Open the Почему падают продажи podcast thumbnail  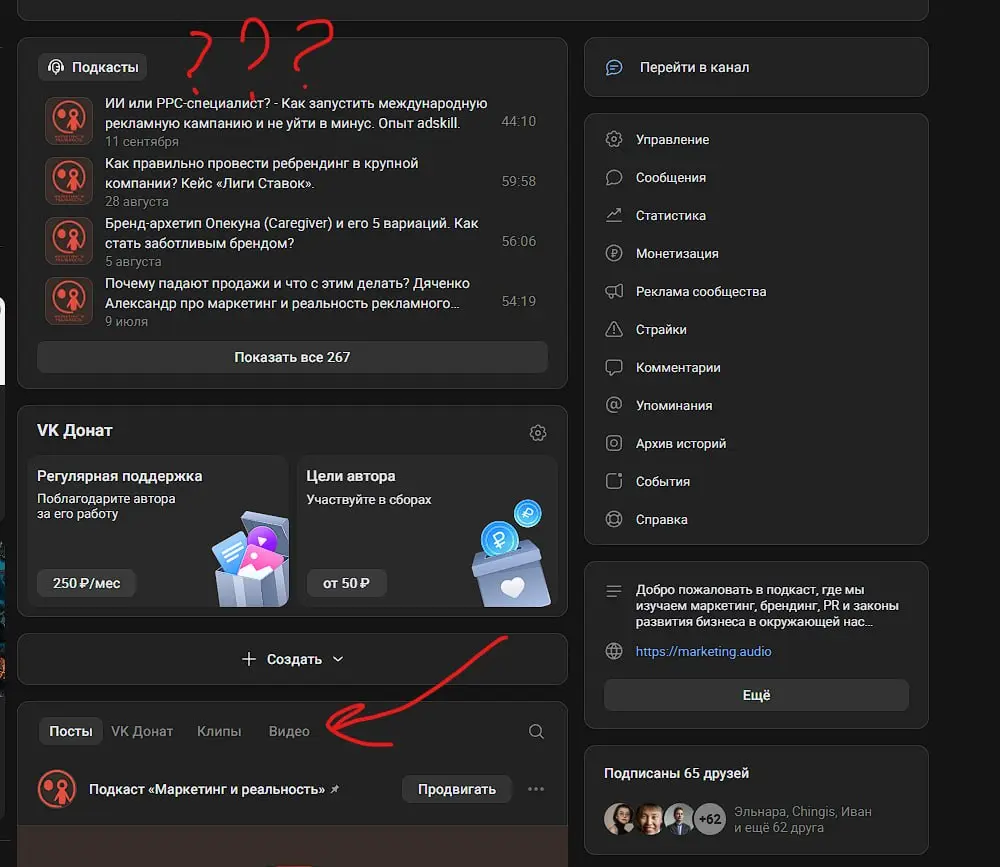[69, 300]
